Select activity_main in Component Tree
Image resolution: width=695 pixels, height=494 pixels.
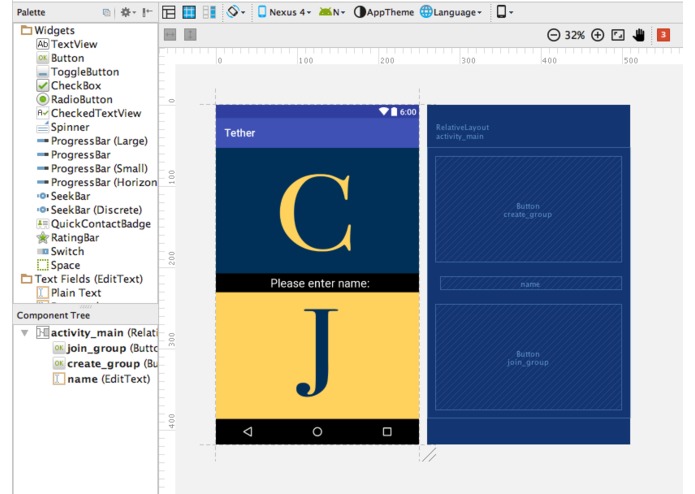coord(97,333)
